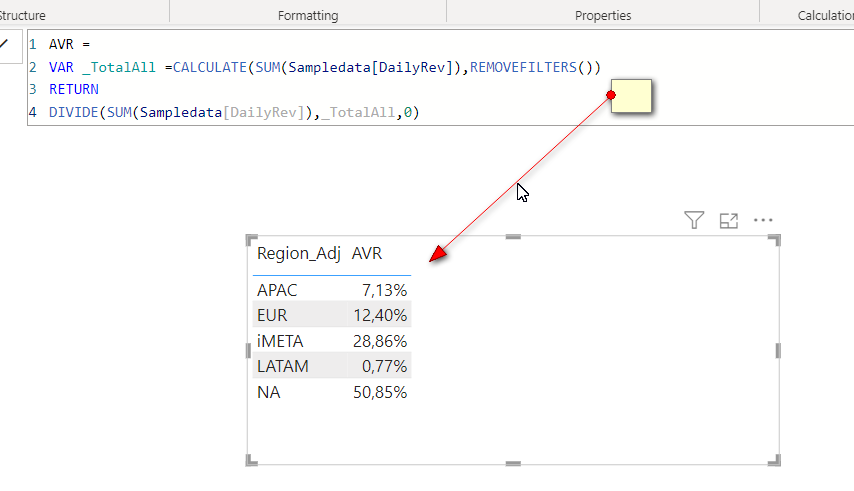This screenshot has height=491, width=854.
Task: Click the CALCULATE function in line 2
Action: coord(210,67)
